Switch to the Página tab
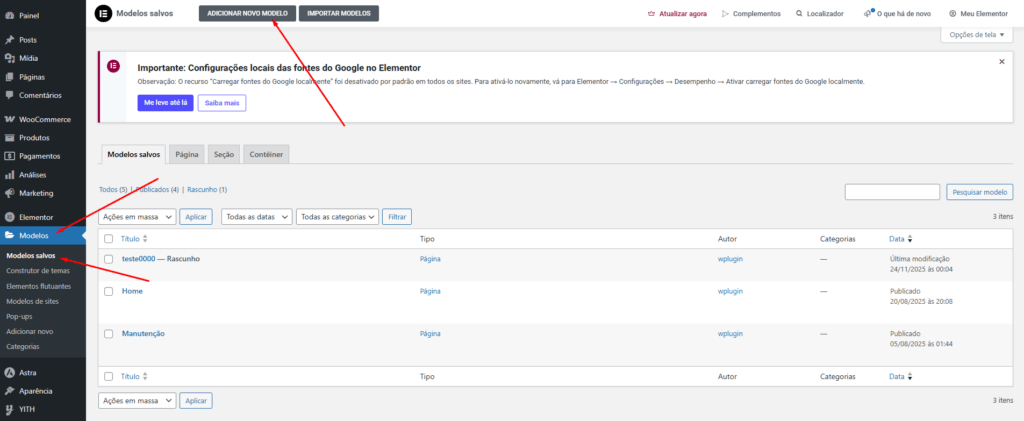 187,154
